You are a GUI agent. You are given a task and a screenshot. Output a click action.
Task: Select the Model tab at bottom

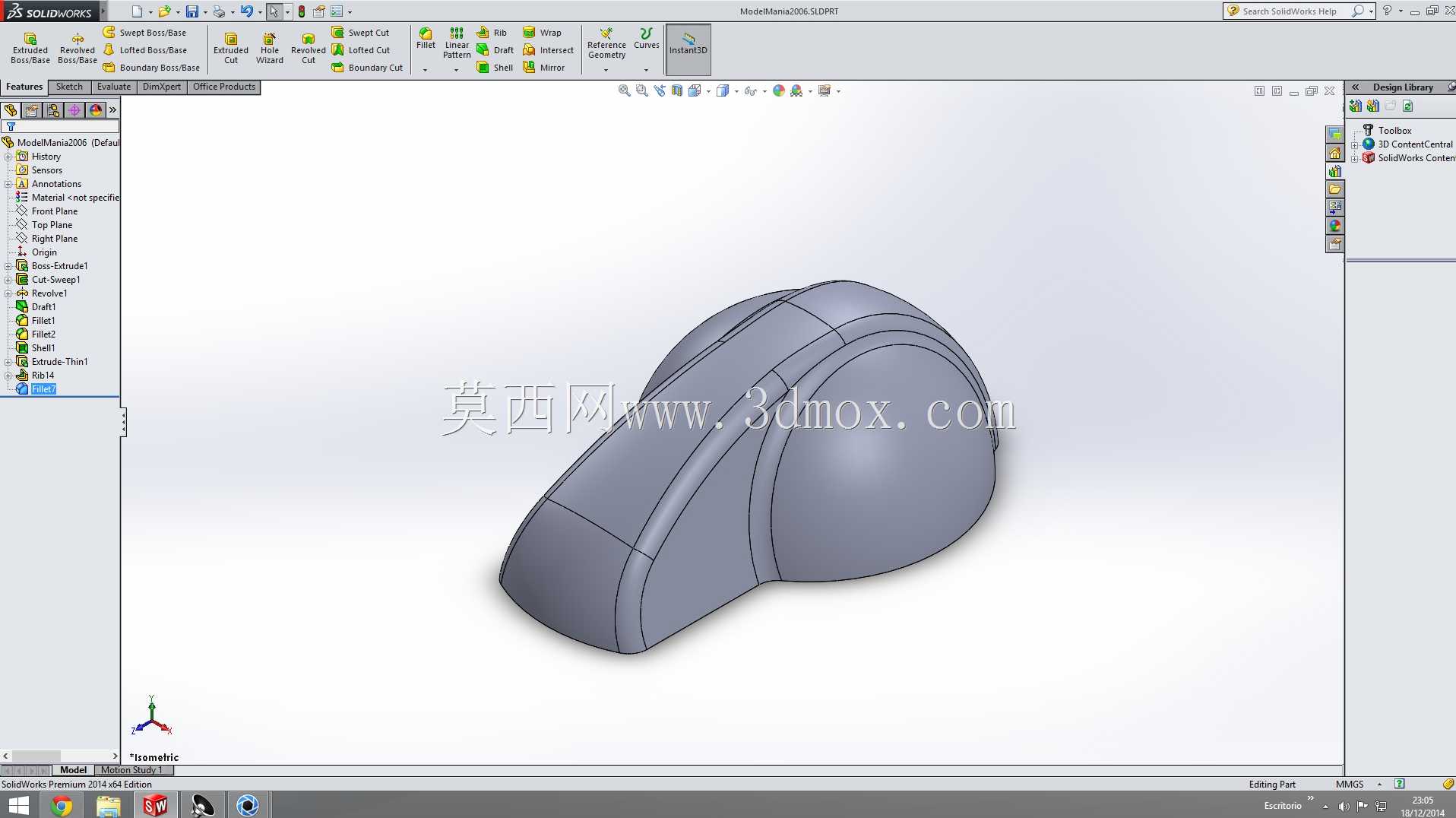(x=73, y=770)
